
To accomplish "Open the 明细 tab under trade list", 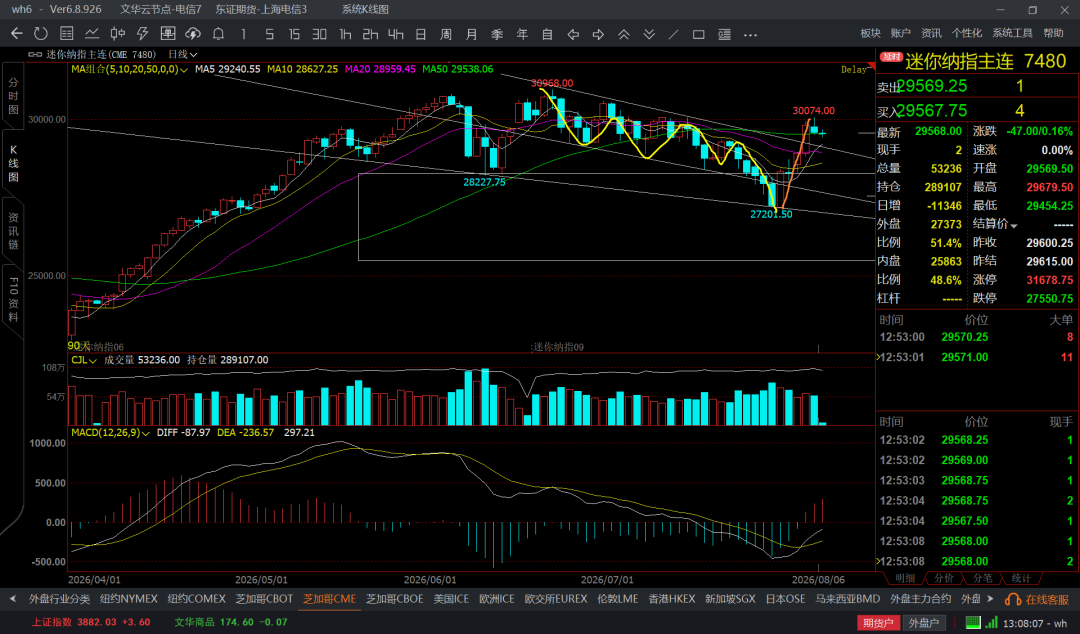I will pyautogui.click(x=905, y=578).
